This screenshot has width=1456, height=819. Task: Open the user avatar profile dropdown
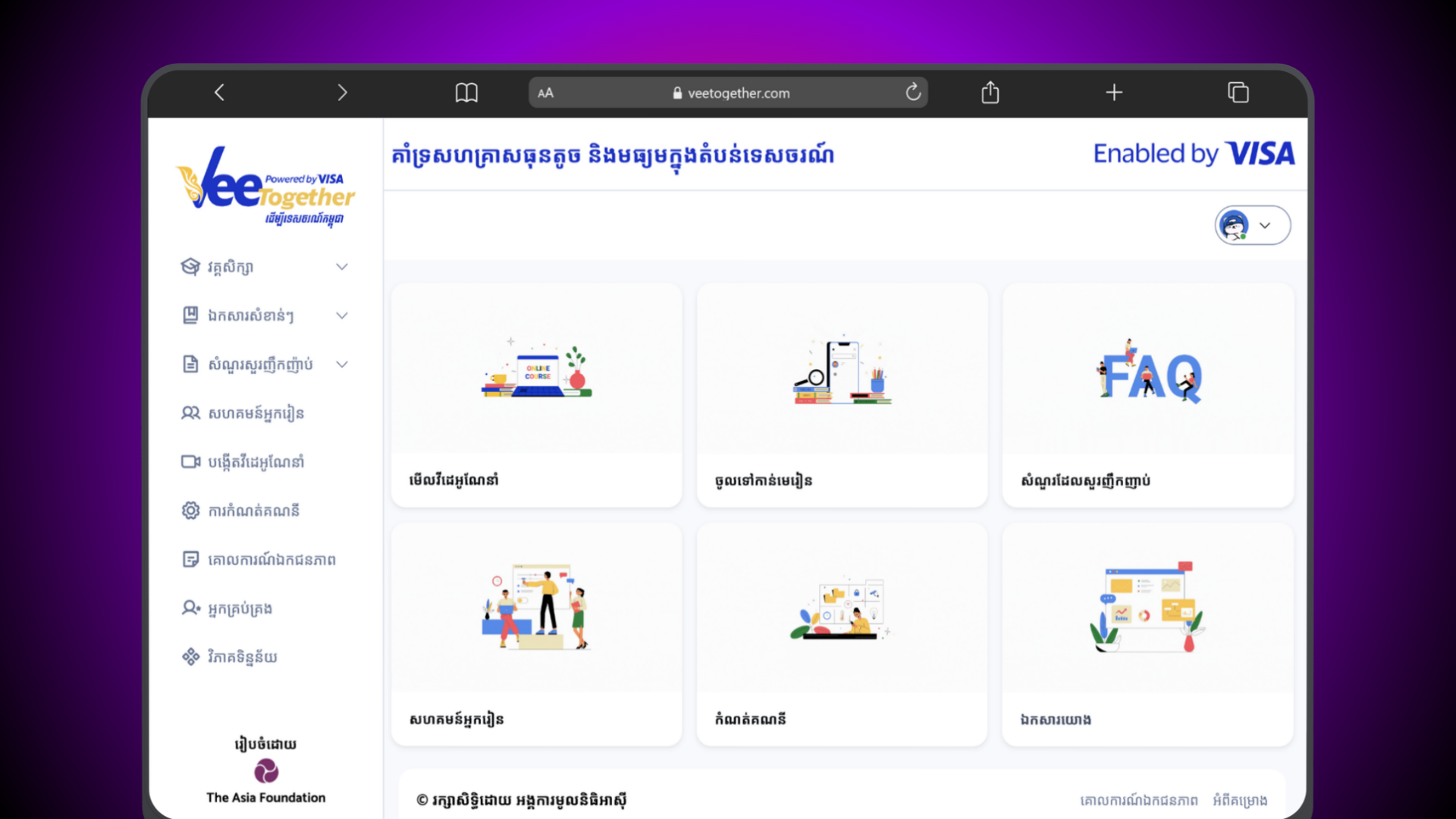[1252, 225]
